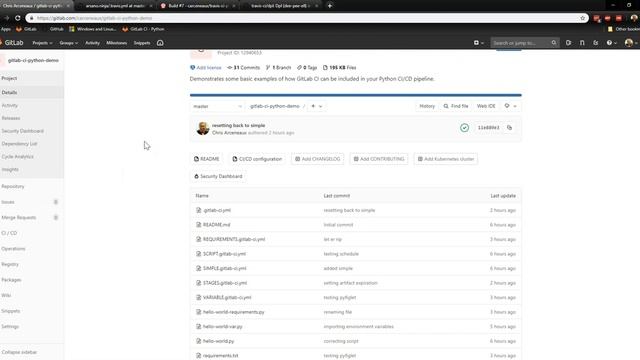Expand the Projects menu
The height and width of the screenshot is (360, 640).
coord(42,43)
